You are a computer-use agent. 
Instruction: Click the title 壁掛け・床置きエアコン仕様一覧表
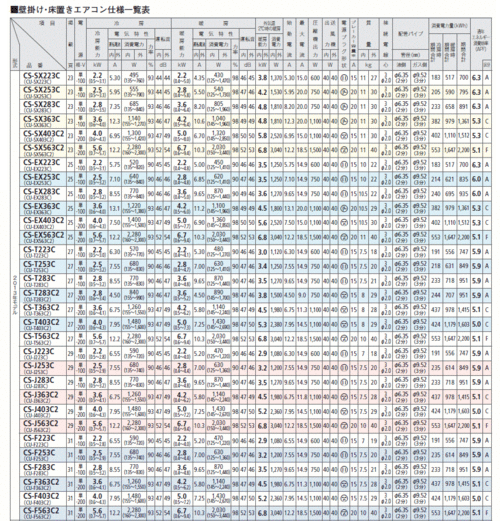(80, 10)
